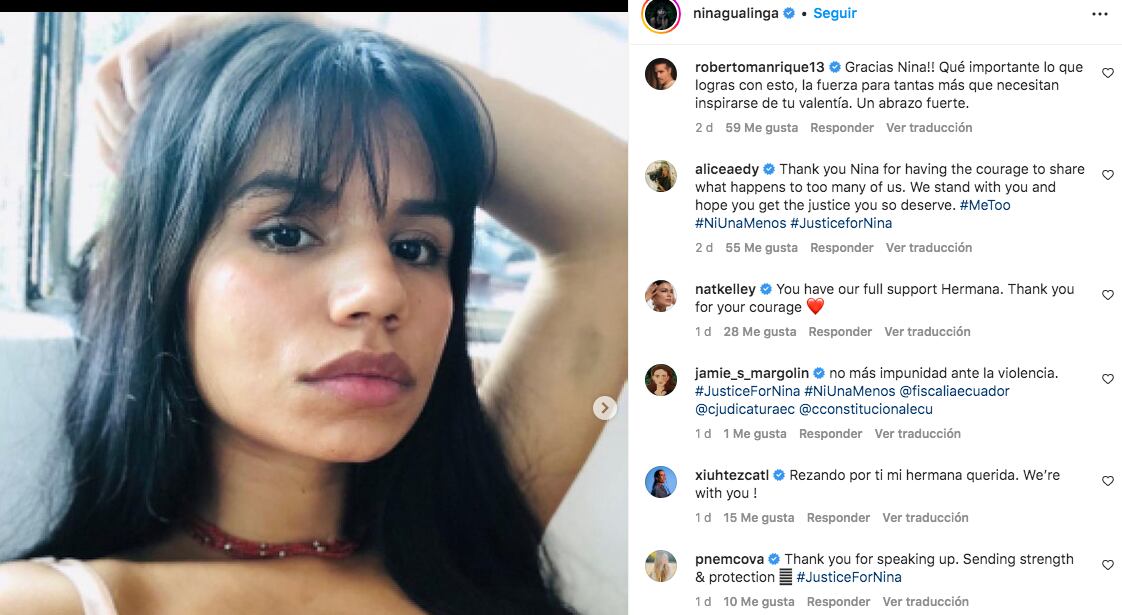Image resolution: width=1122 pixels, height=615 pixels.
Task: Like robertomanrique13's comment with the heart
Action: pos(1108,73)
